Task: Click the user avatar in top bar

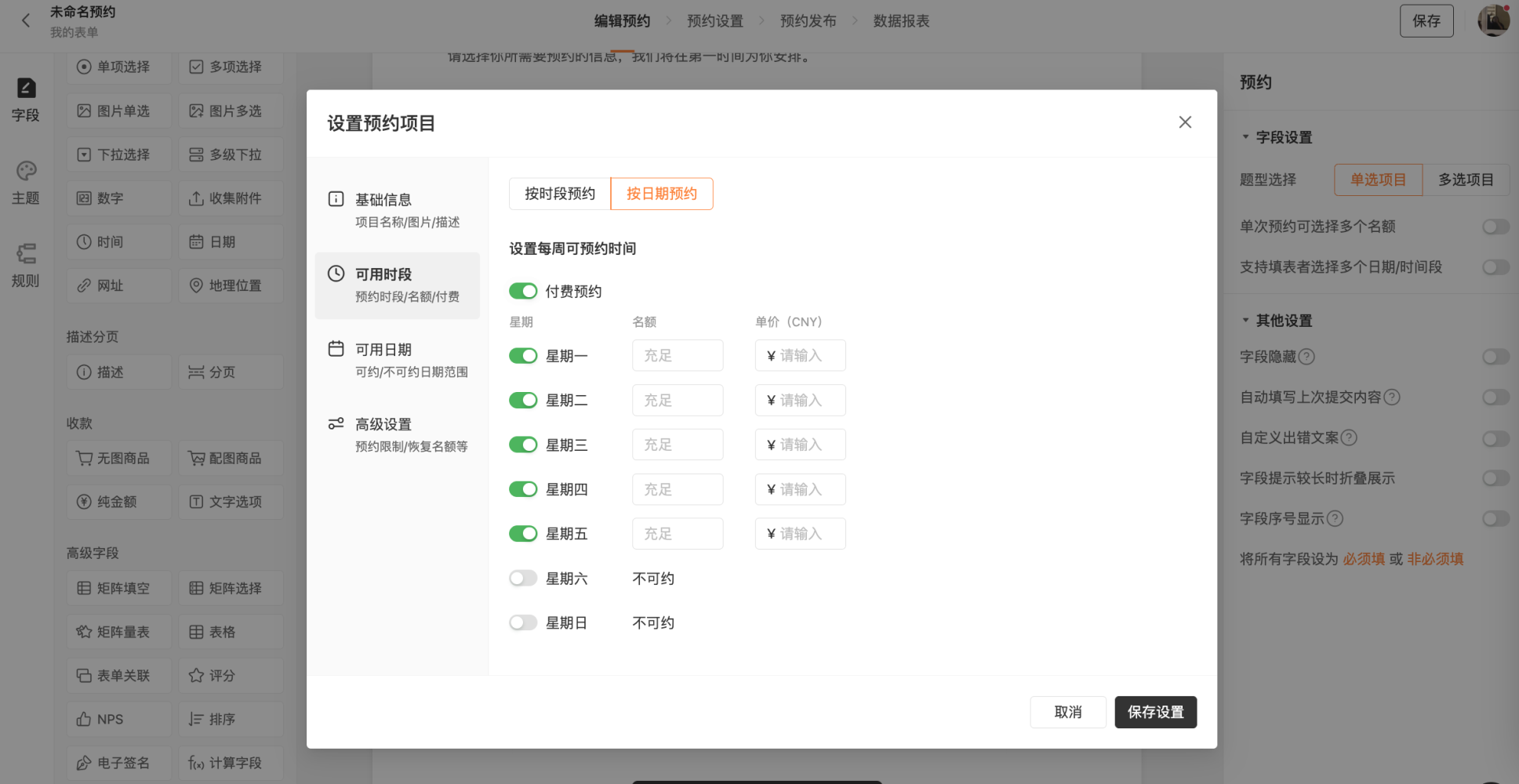Action: point(1493,21)
